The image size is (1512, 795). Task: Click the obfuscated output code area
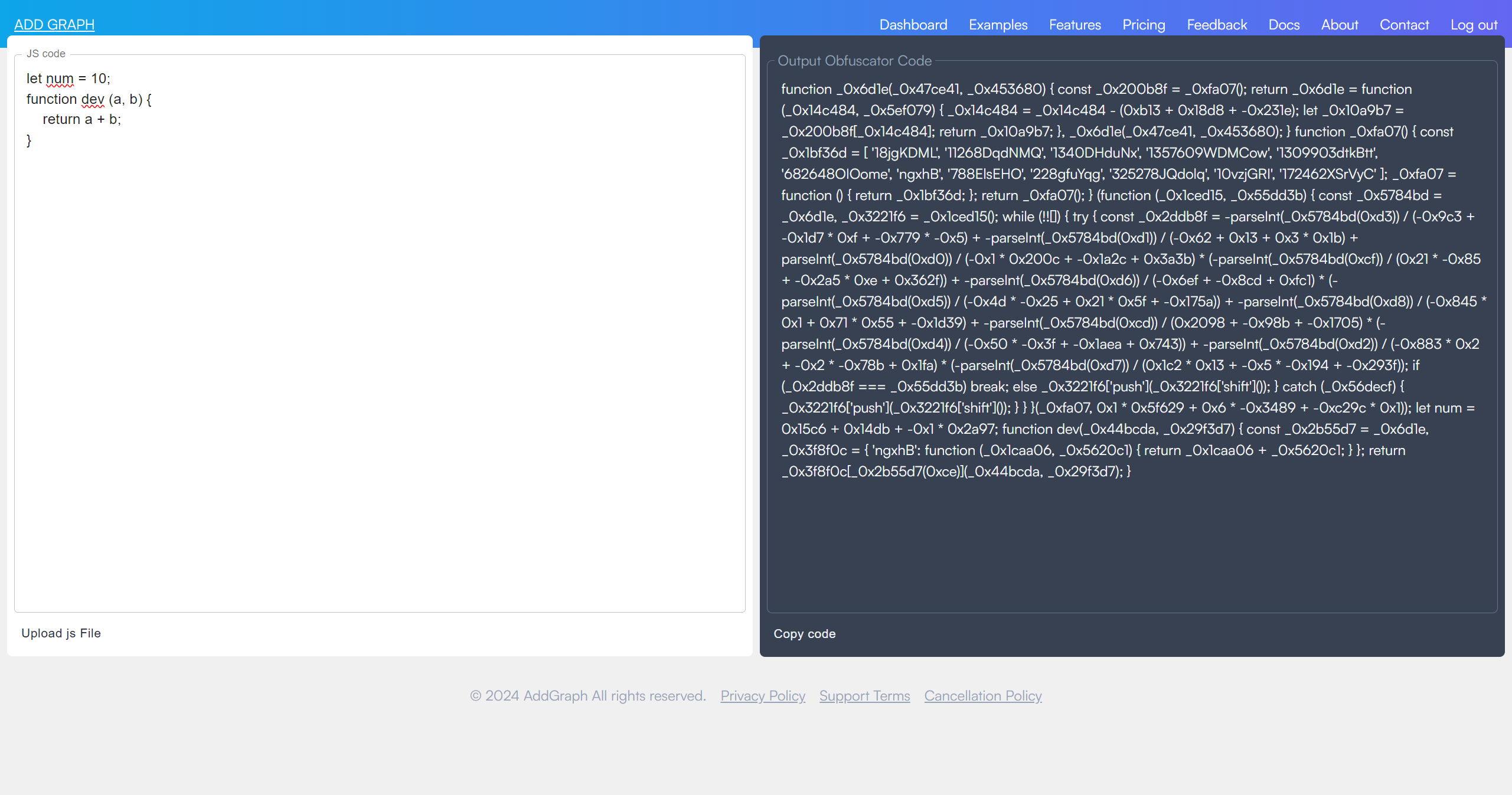[x=1131, y=280]
